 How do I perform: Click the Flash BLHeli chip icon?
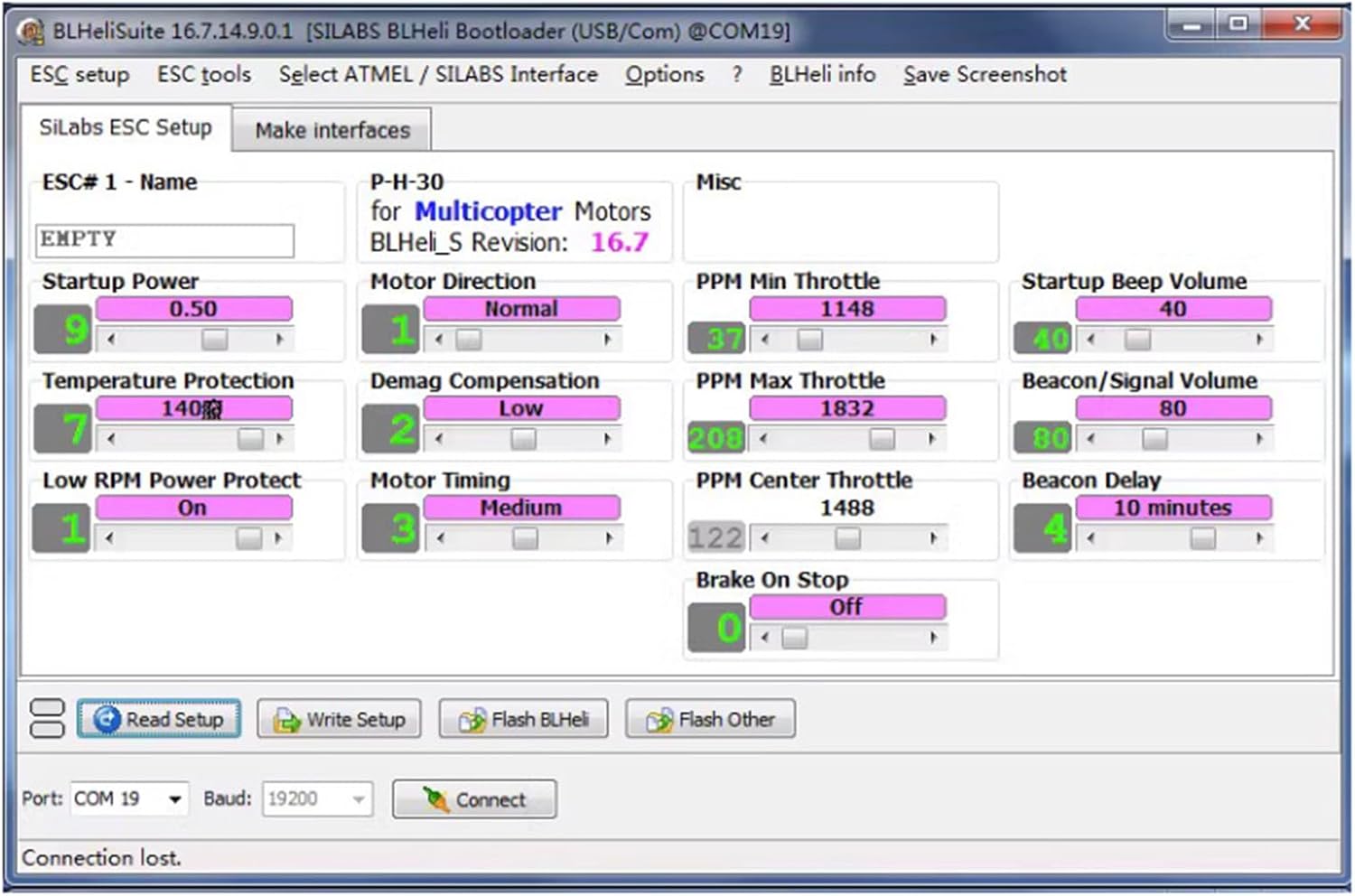click(472, 720)
